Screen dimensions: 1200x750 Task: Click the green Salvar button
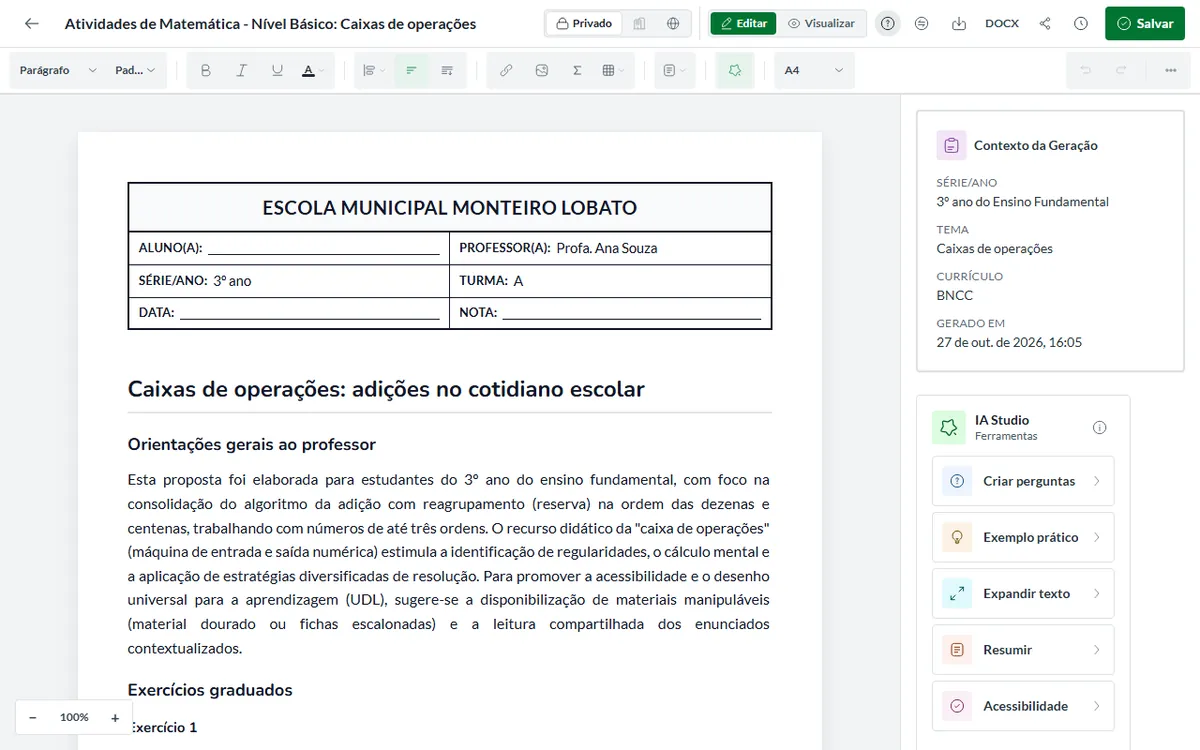(1144, 23)
